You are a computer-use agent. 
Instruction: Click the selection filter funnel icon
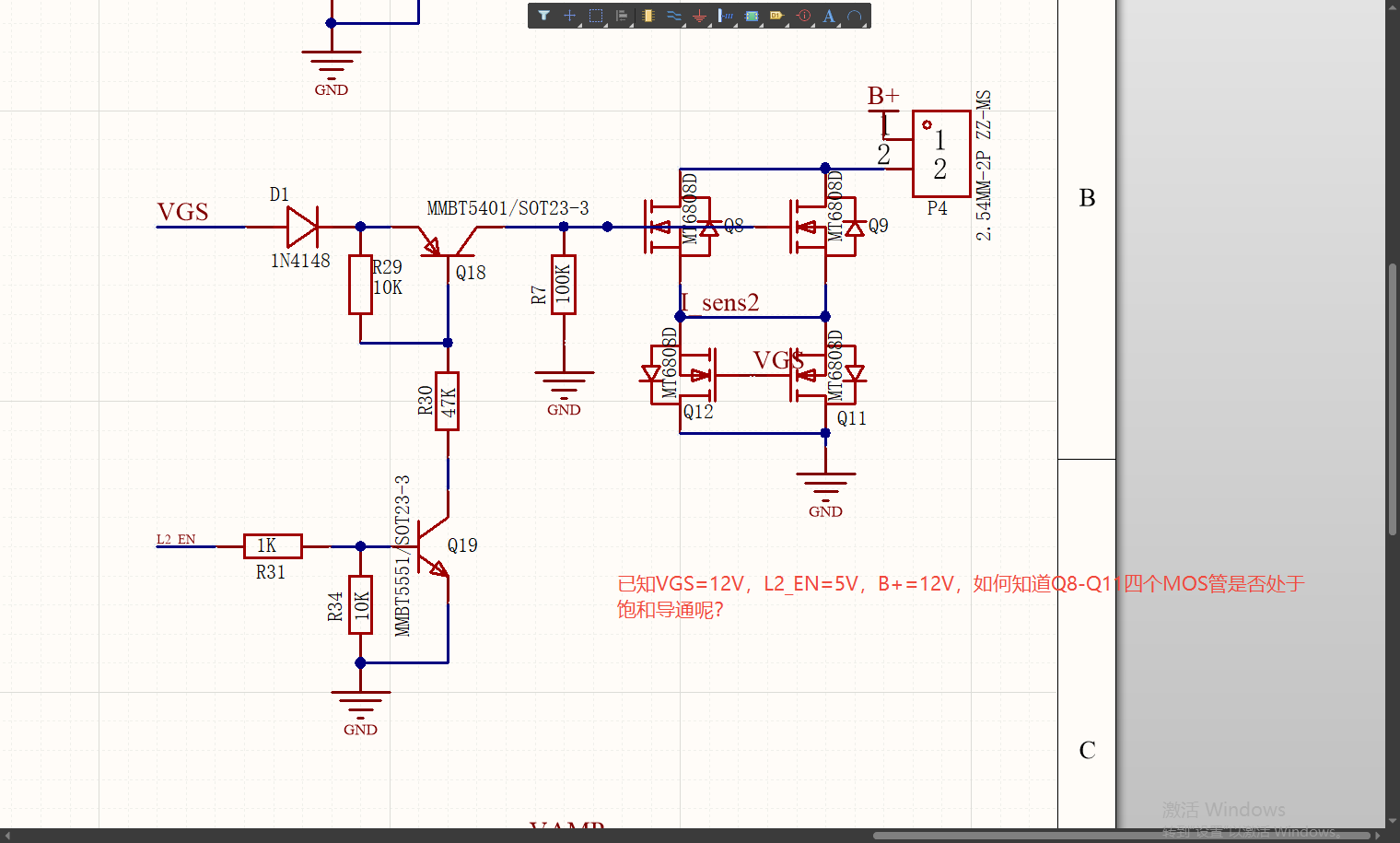(x=544, y=16)
